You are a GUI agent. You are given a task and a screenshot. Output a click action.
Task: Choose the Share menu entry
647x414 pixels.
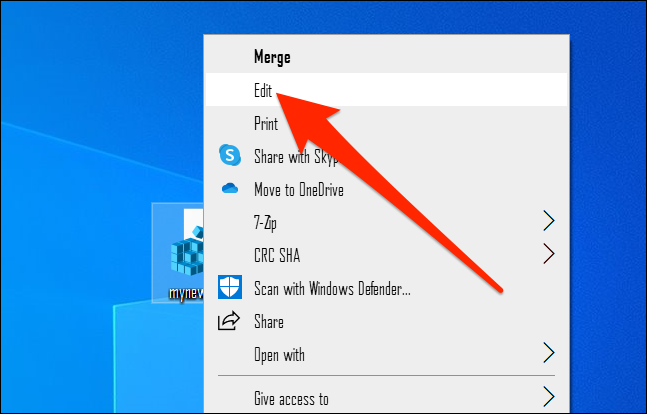(x=387, y=321)
